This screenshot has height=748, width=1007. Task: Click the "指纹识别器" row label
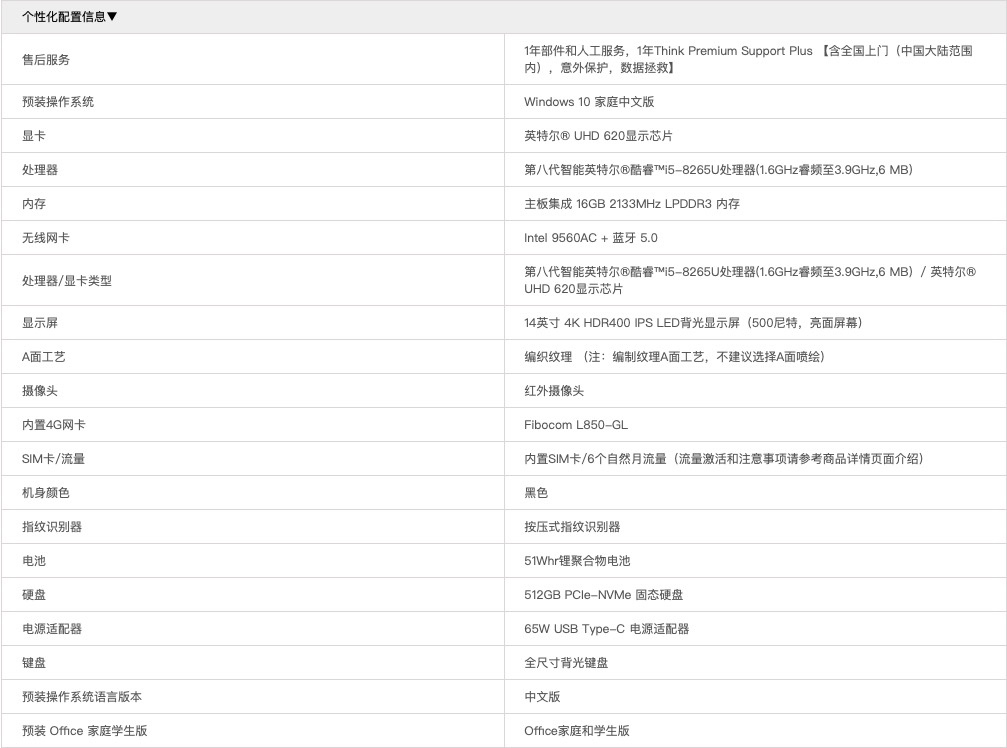52,526
